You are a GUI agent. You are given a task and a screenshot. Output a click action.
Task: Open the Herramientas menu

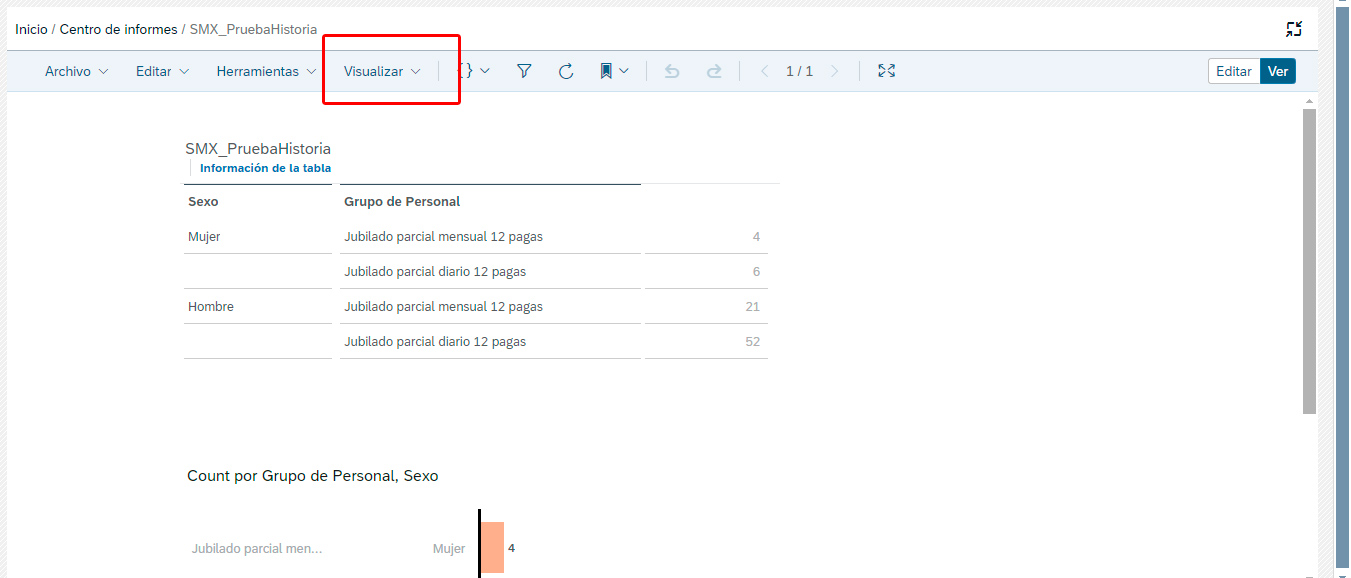click(x=266, y=71)
